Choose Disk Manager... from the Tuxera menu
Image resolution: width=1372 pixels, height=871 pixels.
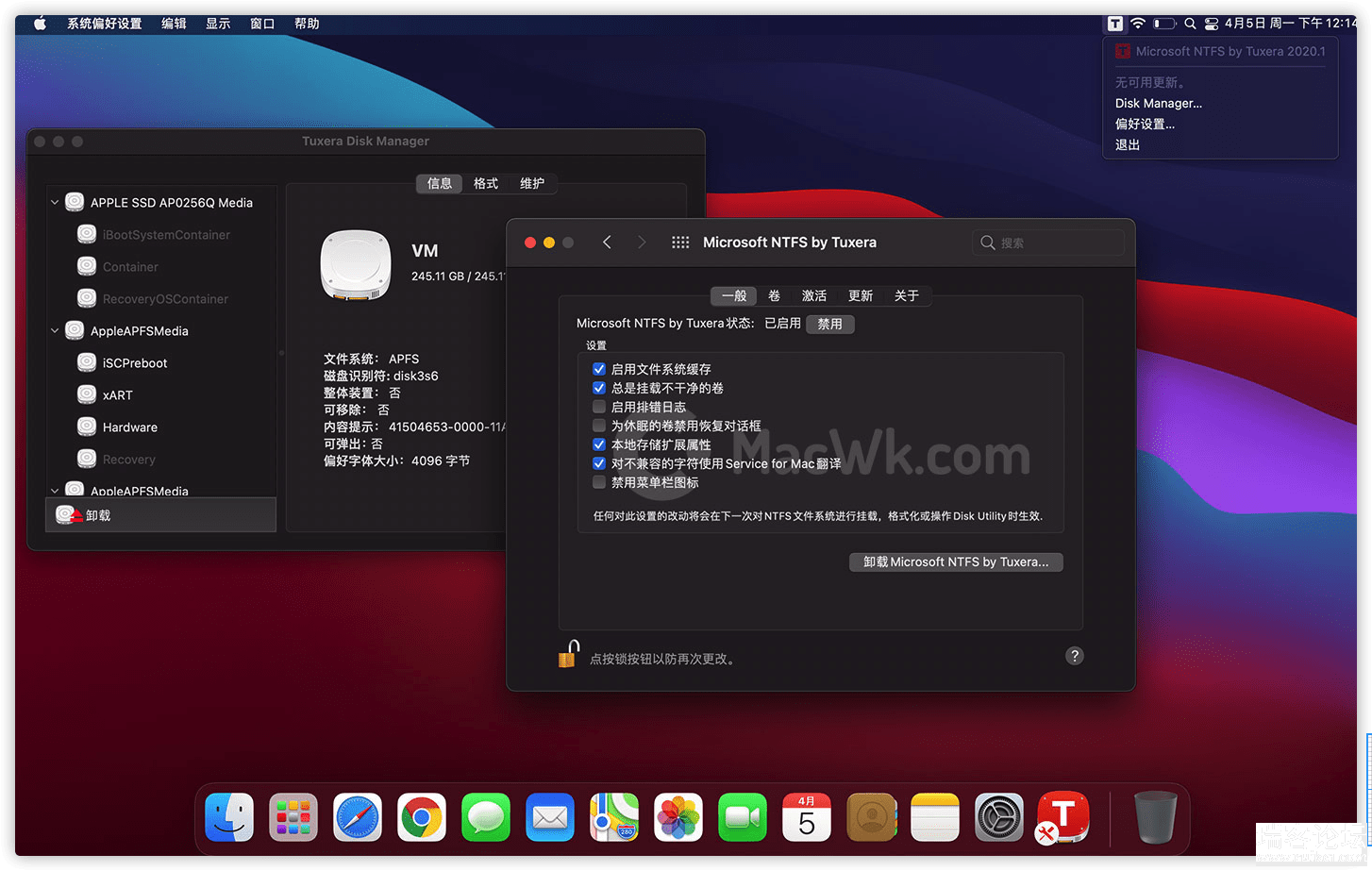[x=1158, y=103]
